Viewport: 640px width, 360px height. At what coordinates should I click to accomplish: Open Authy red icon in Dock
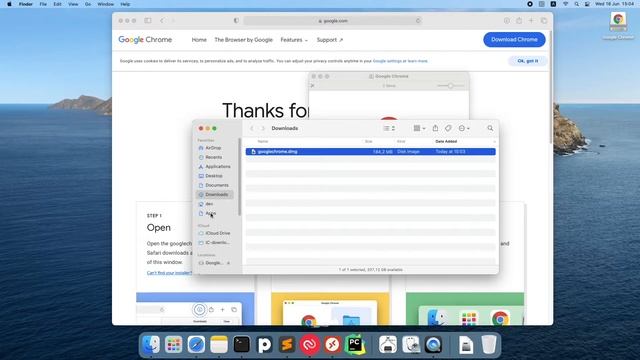tap(309, 345)
